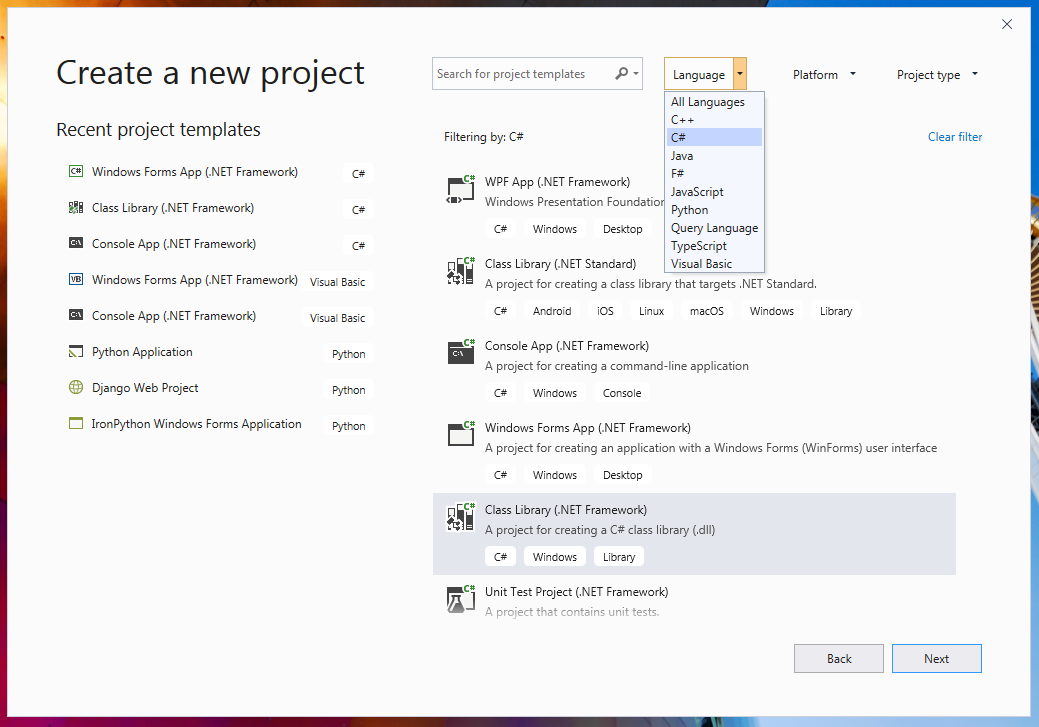1039x727 pixels.
Task: Click the IronPython Windows Forms Application name
Action: [196, 423]
